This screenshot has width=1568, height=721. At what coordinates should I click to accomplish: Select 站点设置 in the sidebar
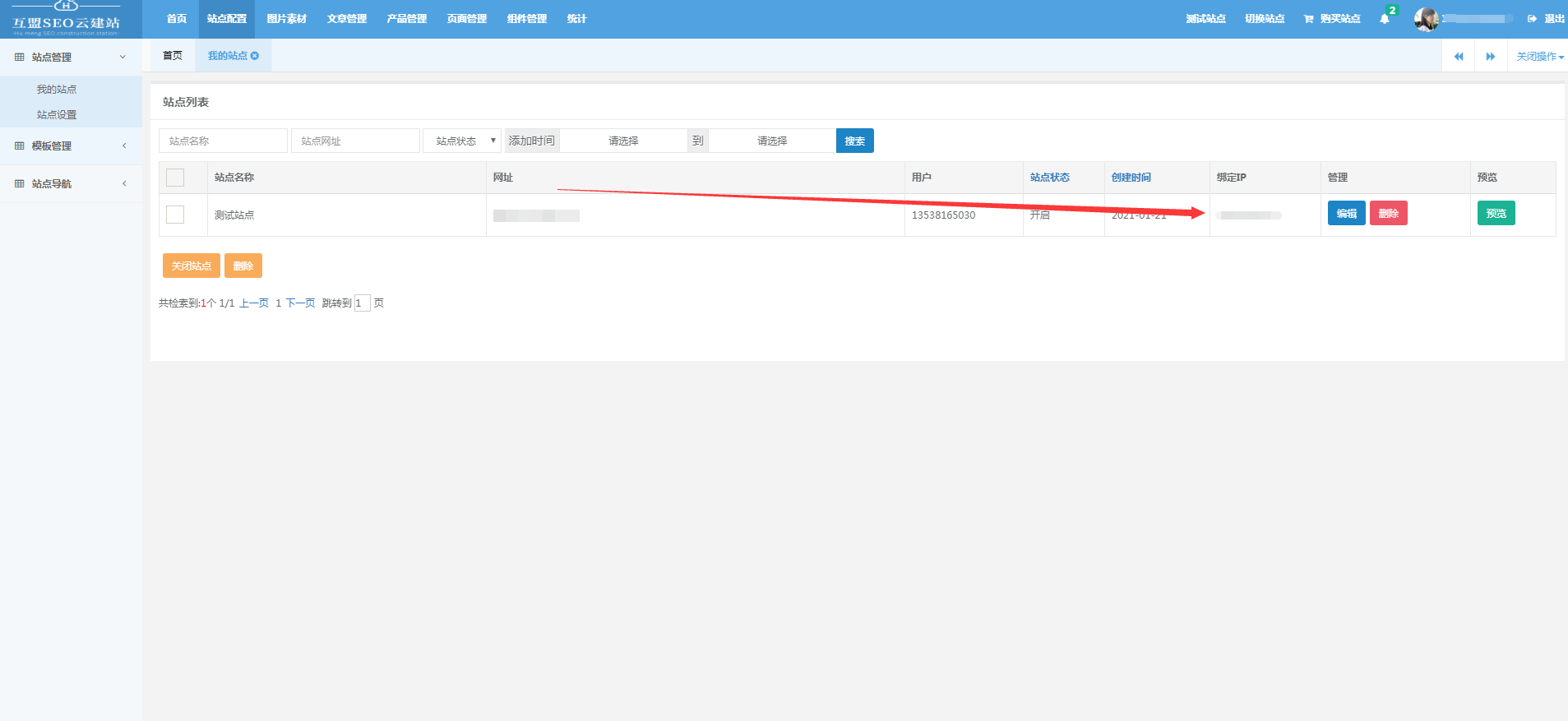tap(57, 115)
